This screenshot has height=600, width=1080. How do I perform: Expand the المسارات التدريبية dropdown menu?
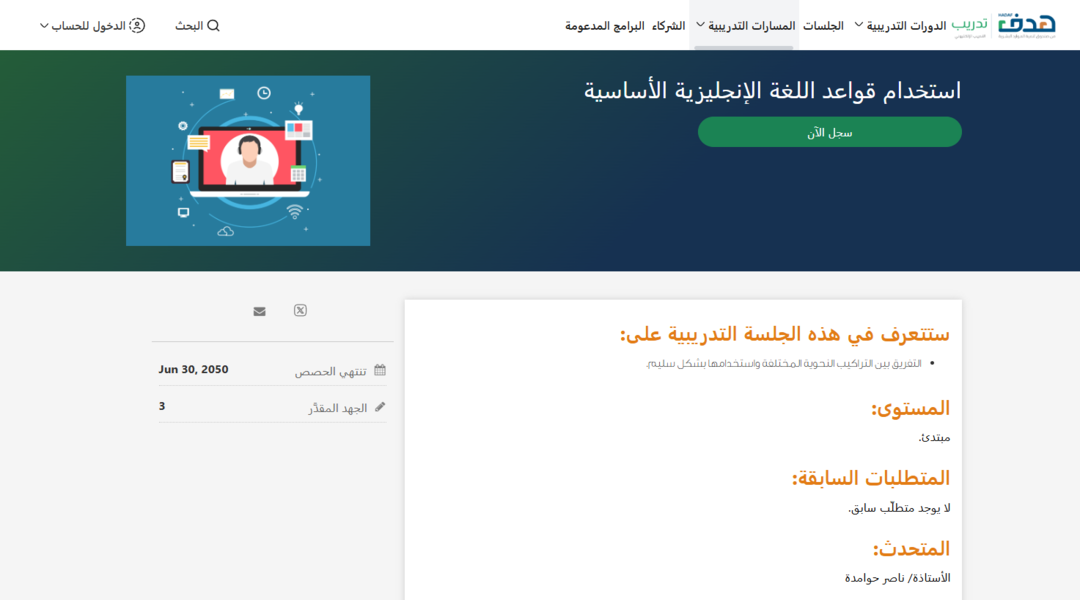[x=745, y=25]
